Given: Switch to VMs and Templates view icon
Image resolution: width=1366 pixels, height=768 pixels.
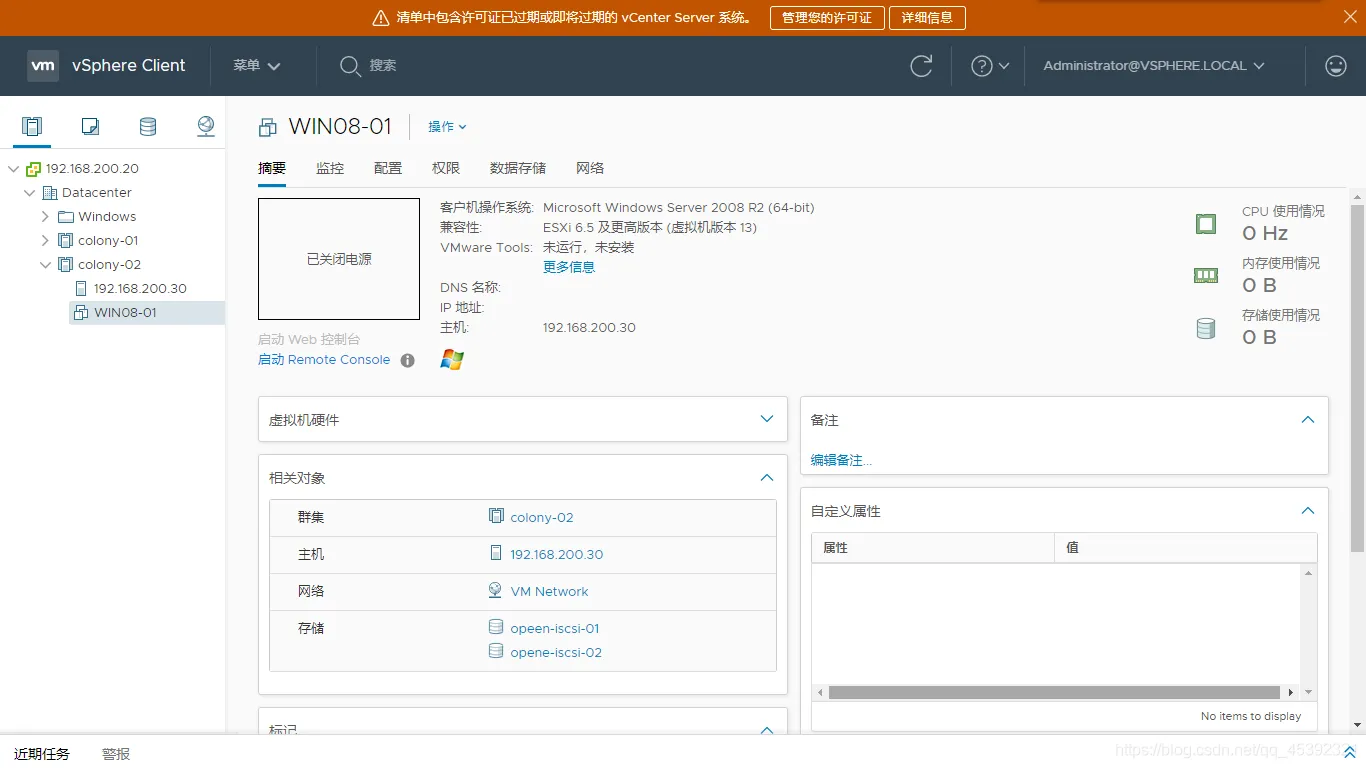Looking at the screenshot, I should 90,126.
